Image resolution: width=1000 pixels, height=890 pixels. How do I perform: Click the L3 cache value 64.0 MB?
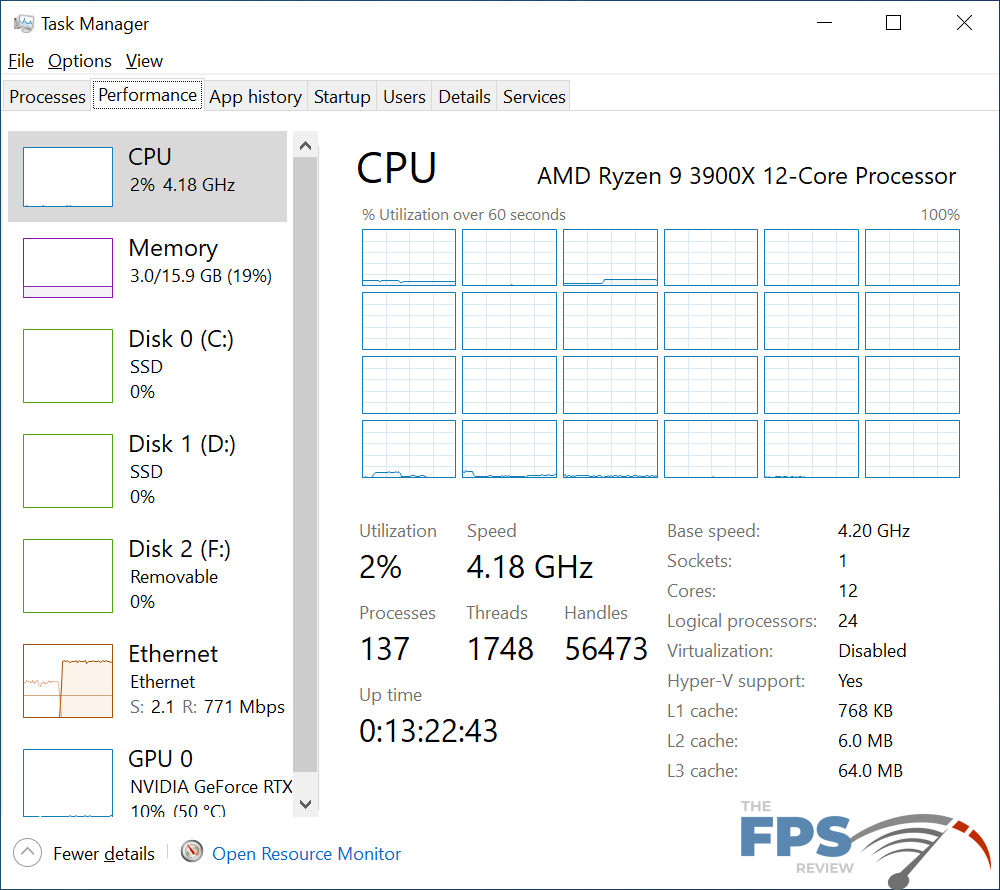click(871, 771)
